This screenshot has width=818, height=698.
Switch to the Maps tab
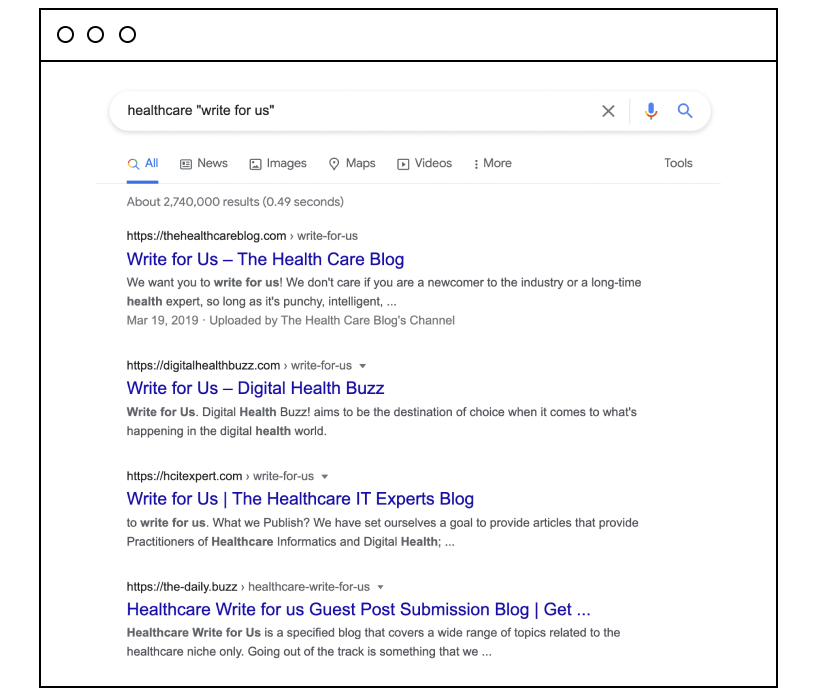tap(352, 164)
